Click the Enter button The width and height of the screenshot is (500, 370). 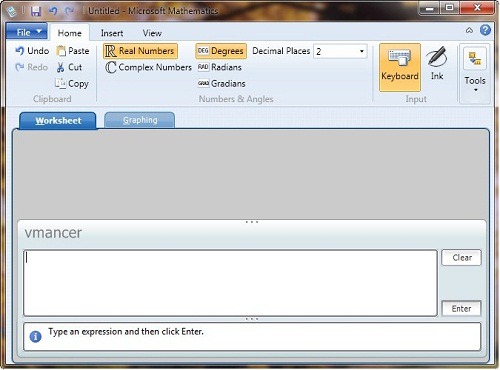click(x=461, y=309)
